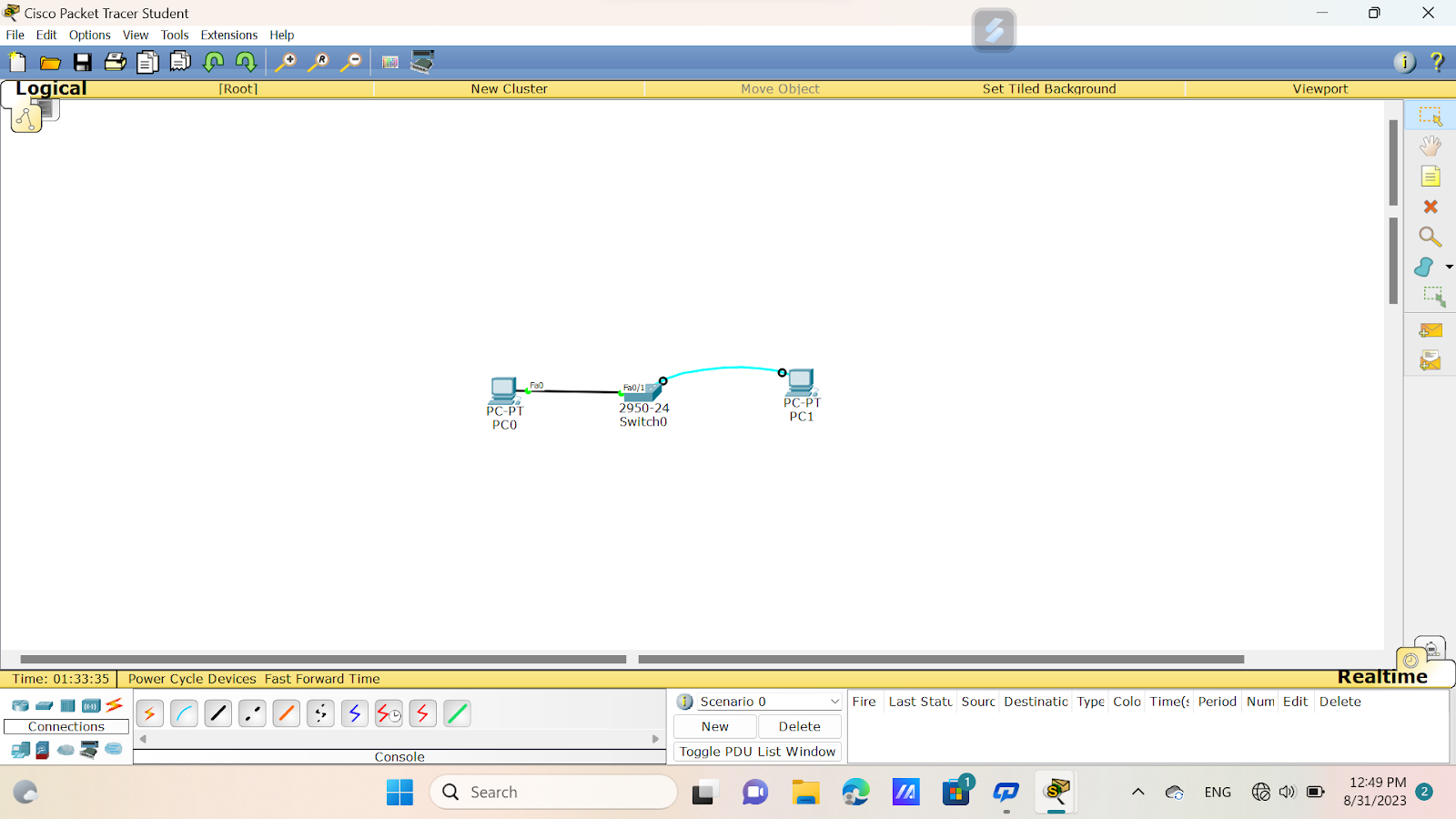
Task: Choose WAN Emulation cloud category
Action: pos(66,750)
